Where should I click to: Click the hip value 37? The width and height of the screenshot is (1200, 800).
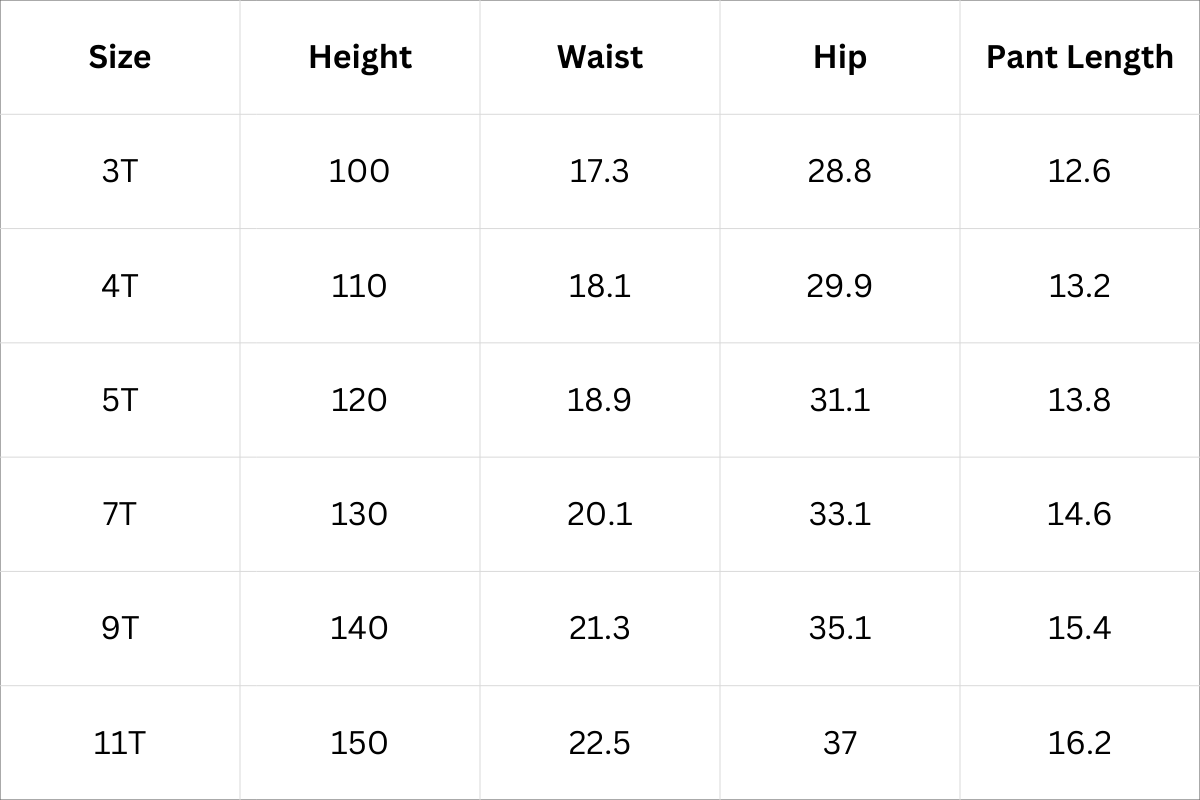840,743
